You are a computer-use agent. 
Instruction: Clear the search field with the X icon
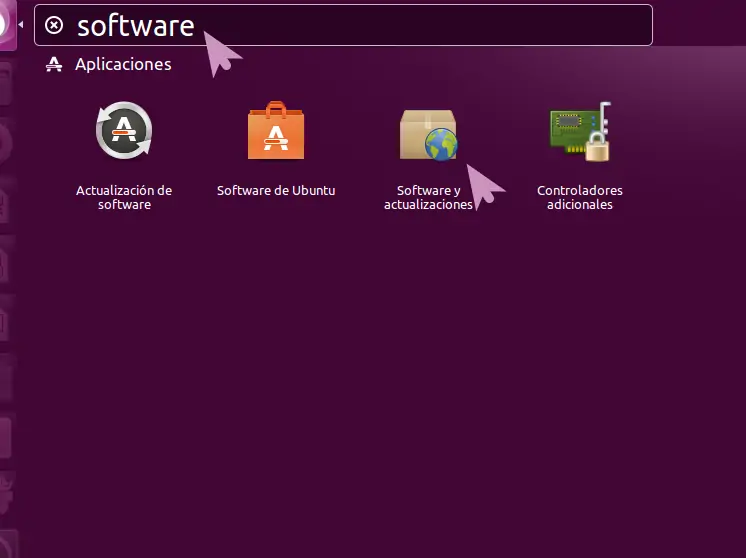click(54, 25)
